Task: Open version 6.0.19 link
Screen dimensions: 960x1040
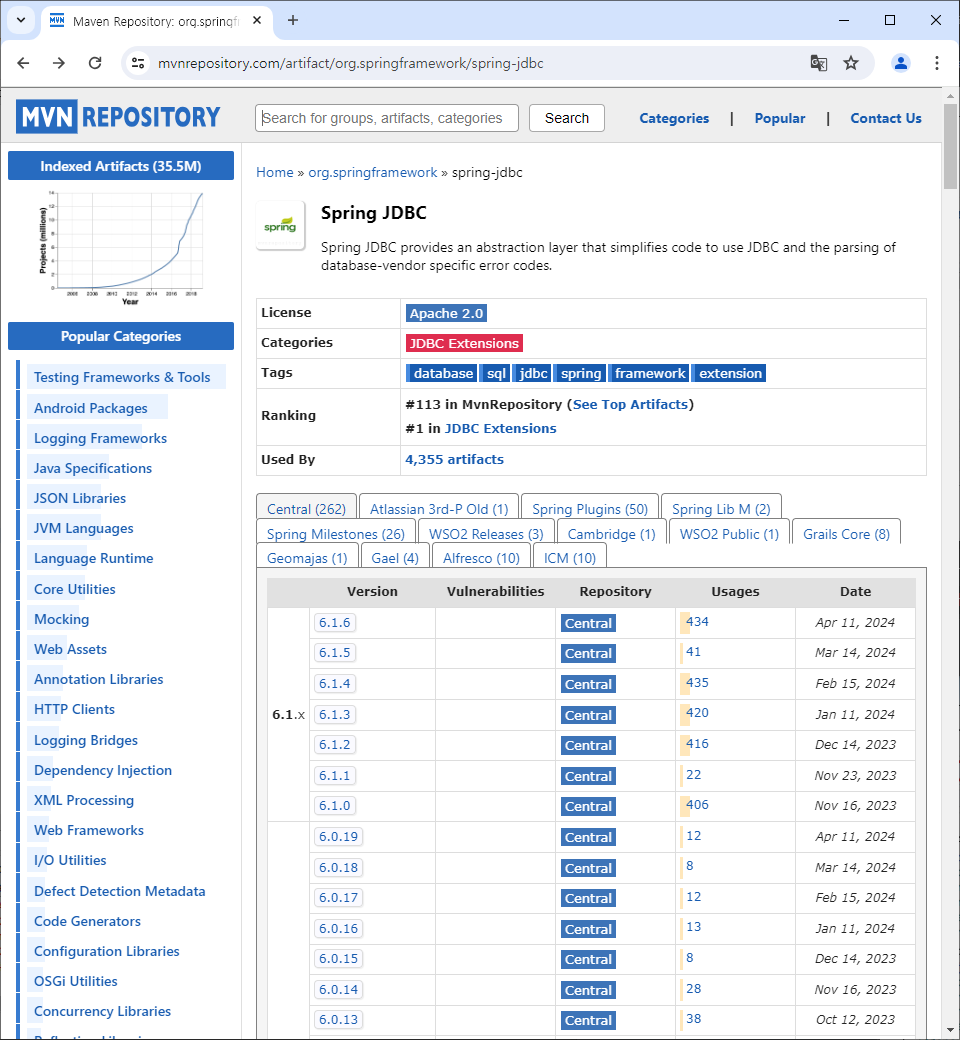Action: (x=338, y=837)
